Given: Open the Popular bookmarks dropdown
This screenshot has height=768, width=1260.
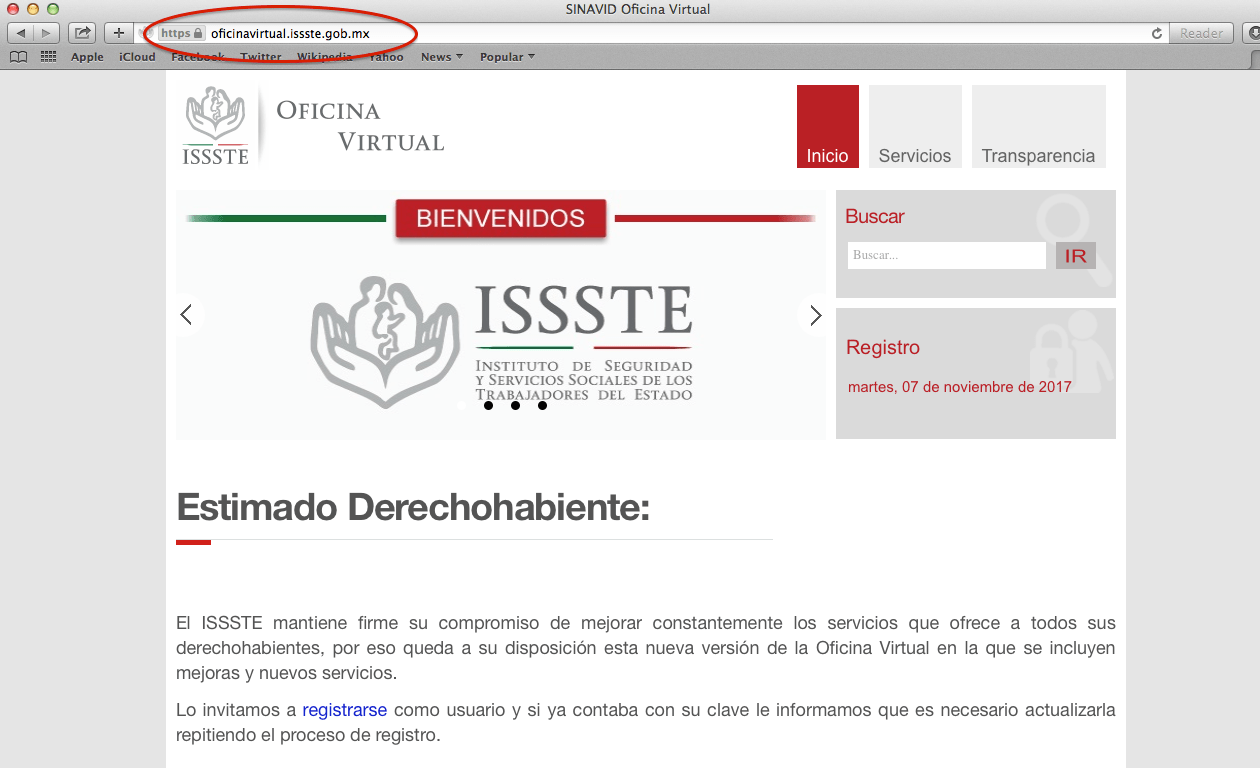Looking at the screenshot, I should point(507,57).
